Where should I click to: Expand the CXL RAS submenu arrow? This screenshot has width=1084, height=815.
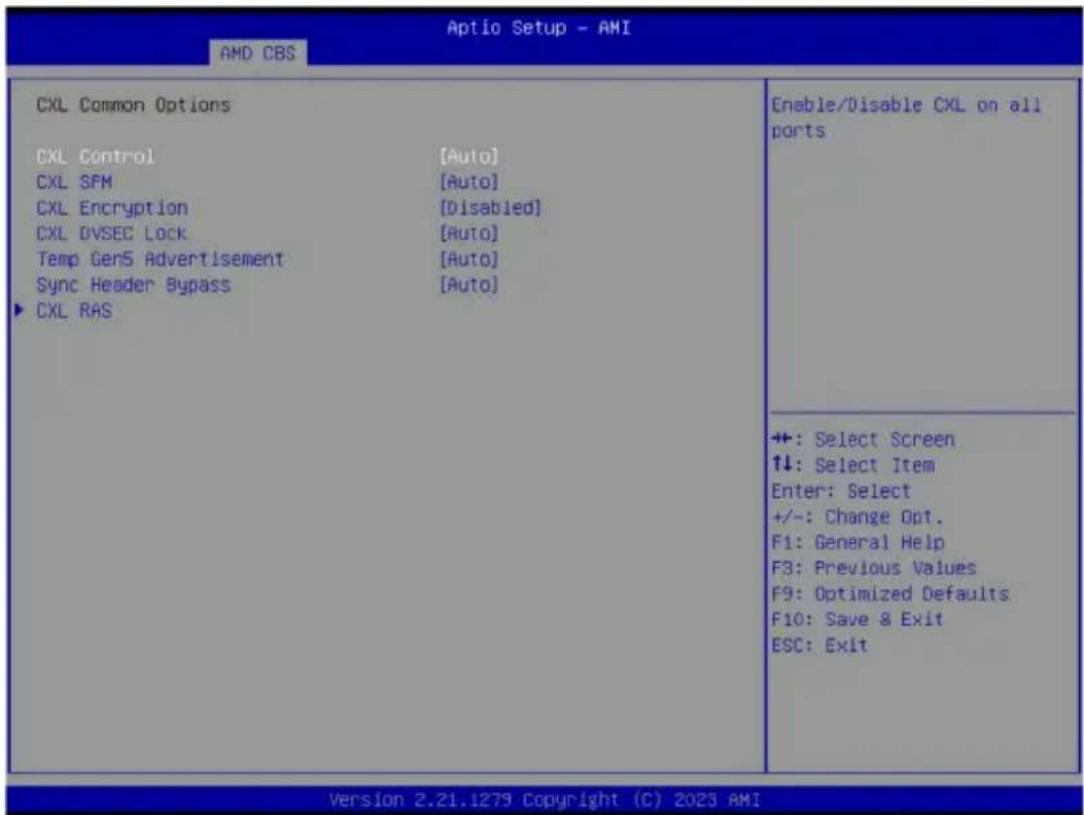tap(19, 310)
